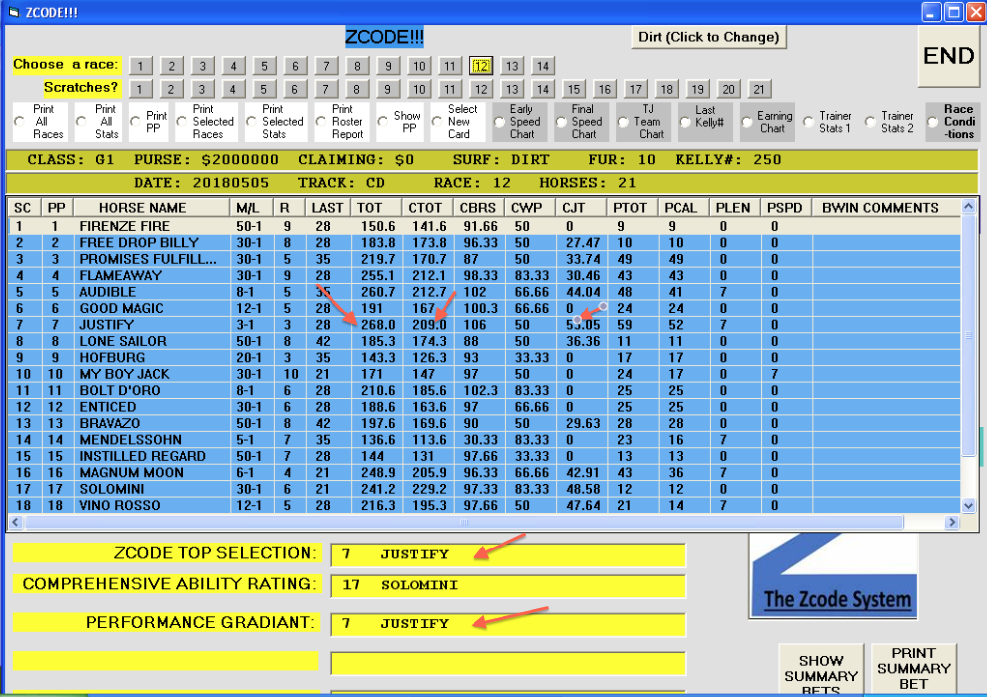Click the BWIN COMMENTS column header
The width and height of the screenshot is (990, 697).
coord(886,208)
